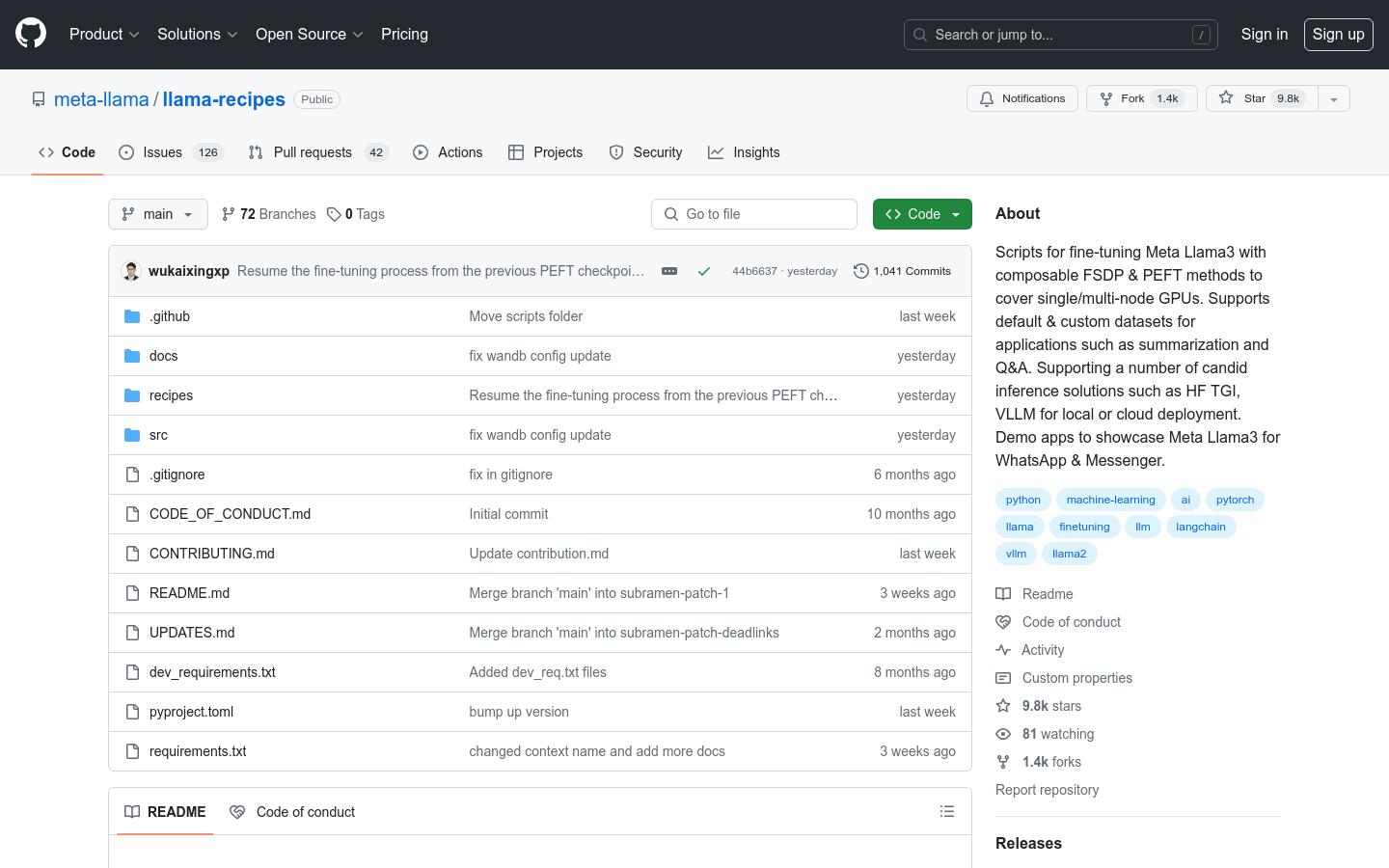The width and height of the screenshot is (1389, 868).
Task: Open commit history clock icon
Action: pos(860,271)
